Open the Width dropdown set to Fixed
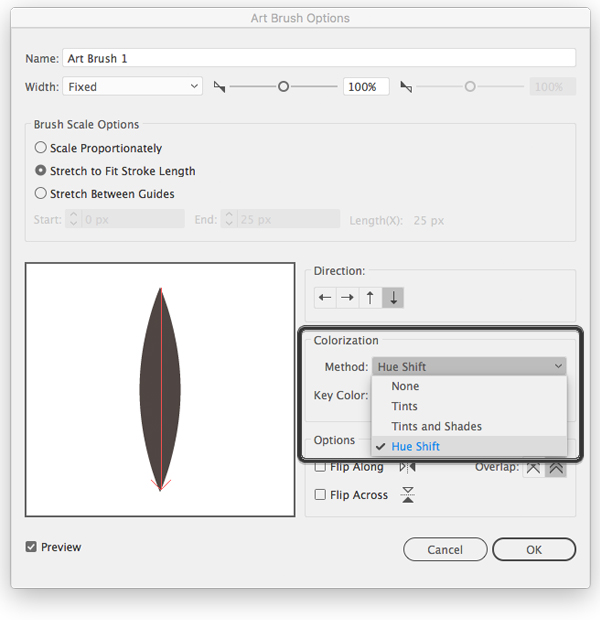 click(133, 87)
